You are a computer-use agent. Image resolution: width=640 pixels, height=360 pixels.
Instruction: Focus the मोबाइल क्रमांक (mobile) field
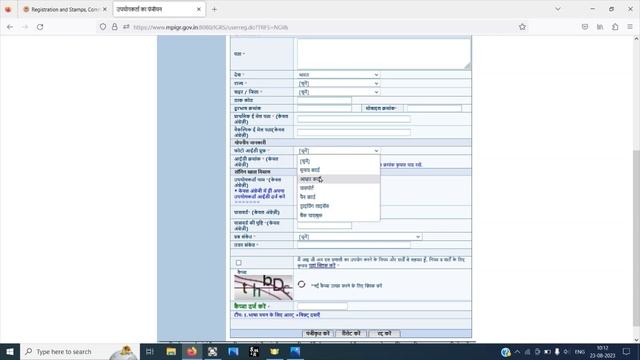[434, 108]
